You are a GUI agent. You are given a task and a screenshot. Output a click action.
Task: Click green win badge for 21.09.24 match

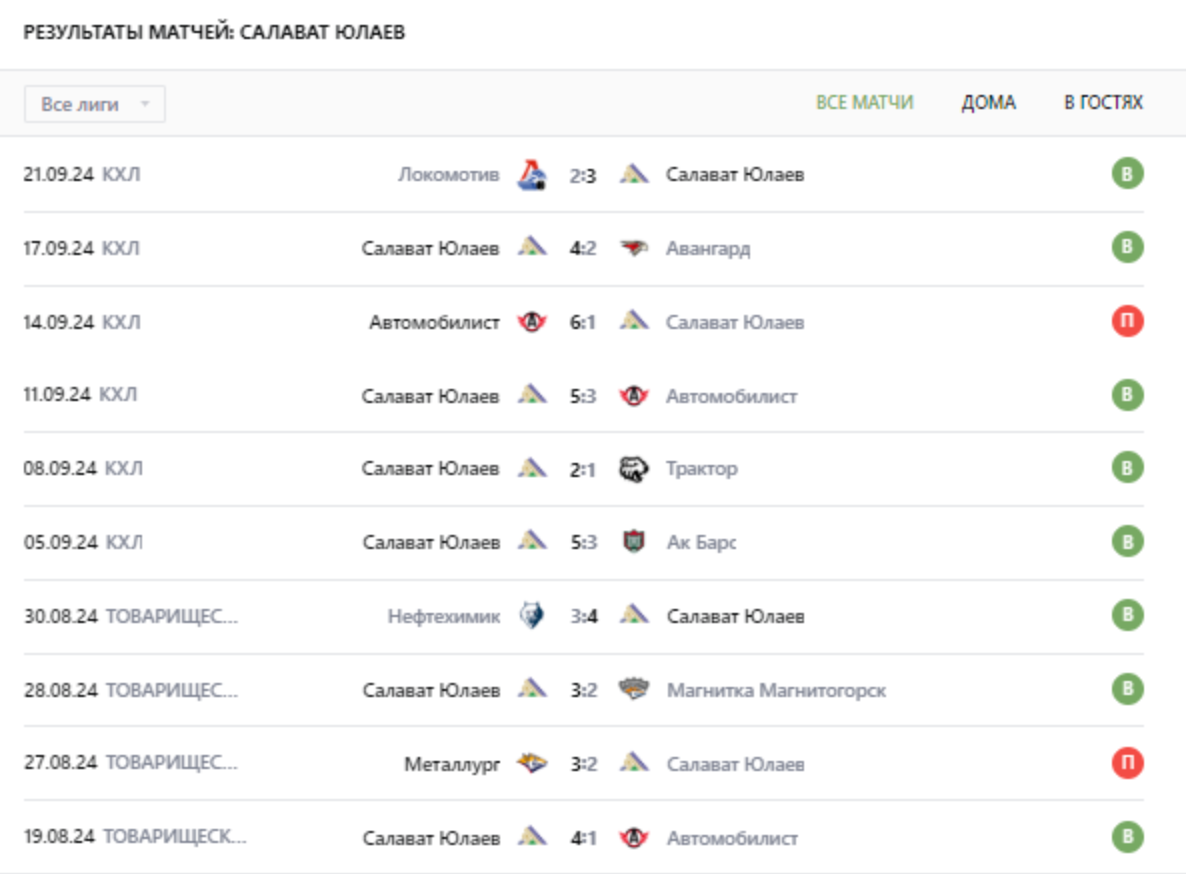(x=1127, y=175)
